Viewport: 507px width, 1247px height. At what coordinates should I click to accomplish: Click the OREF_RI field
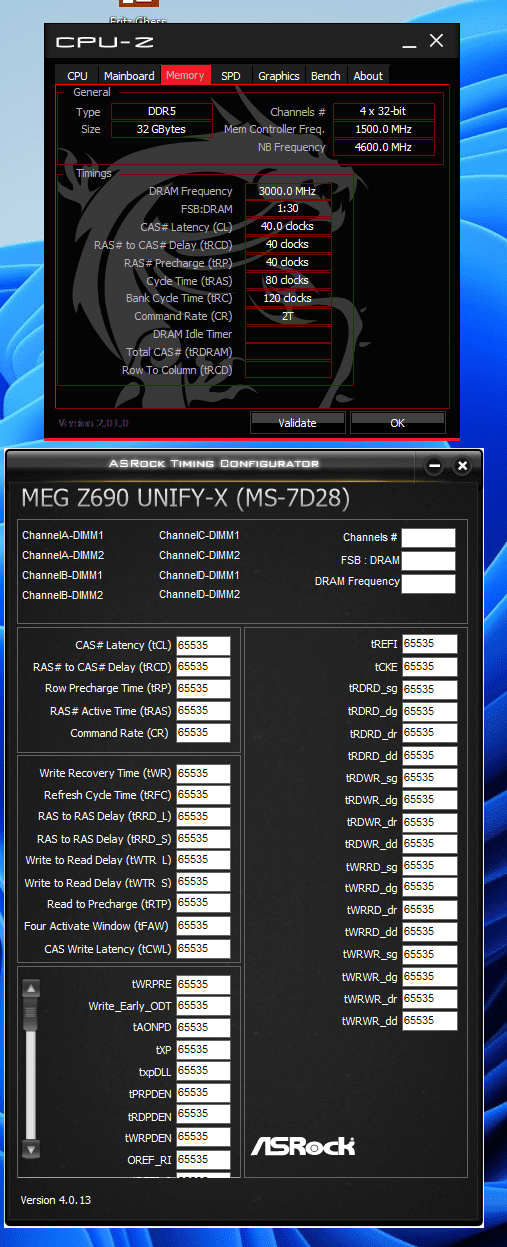click(x=203, y=1160)
